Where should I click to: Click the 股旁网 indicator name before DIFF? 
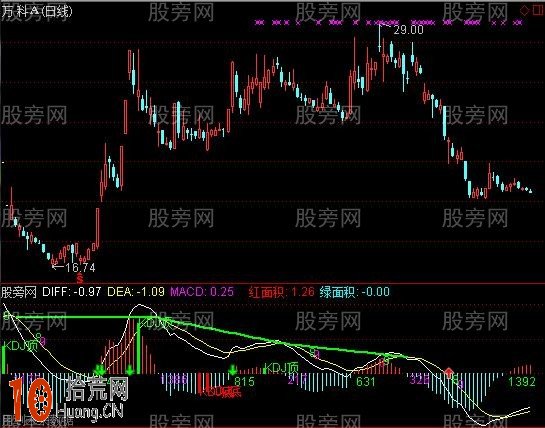[x=19, y=292]
